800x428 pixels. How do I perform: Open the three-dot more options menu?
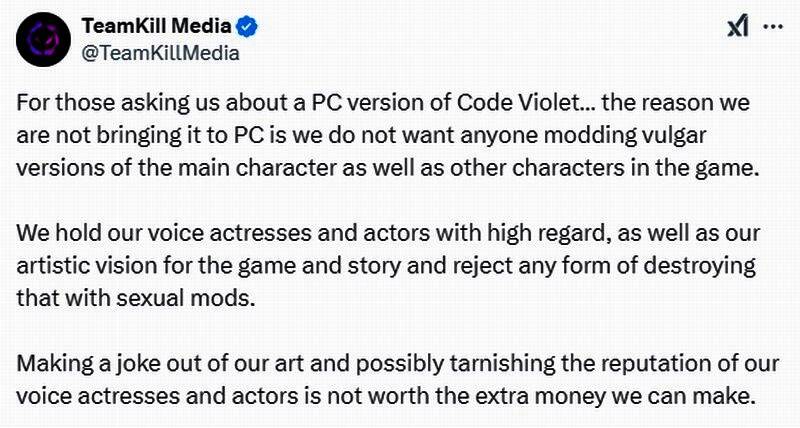772,27
